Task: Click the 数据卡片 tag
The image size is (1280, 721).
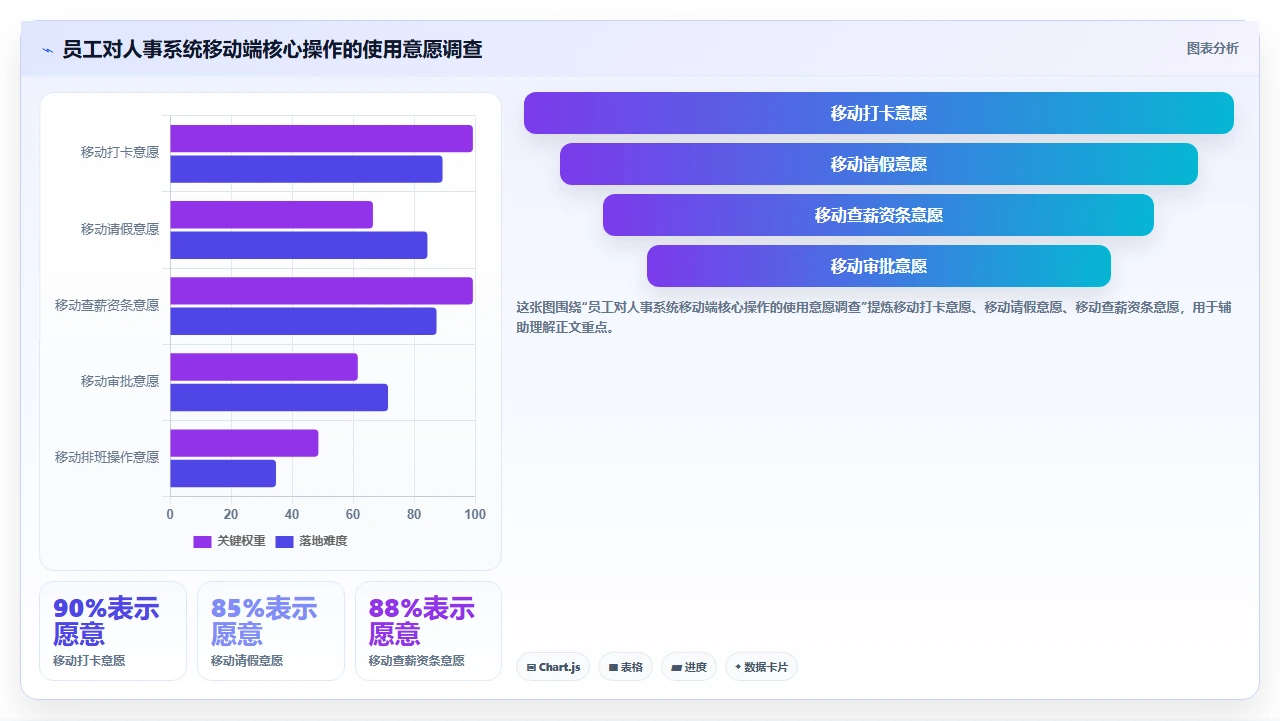Action: tap(760, 667)
